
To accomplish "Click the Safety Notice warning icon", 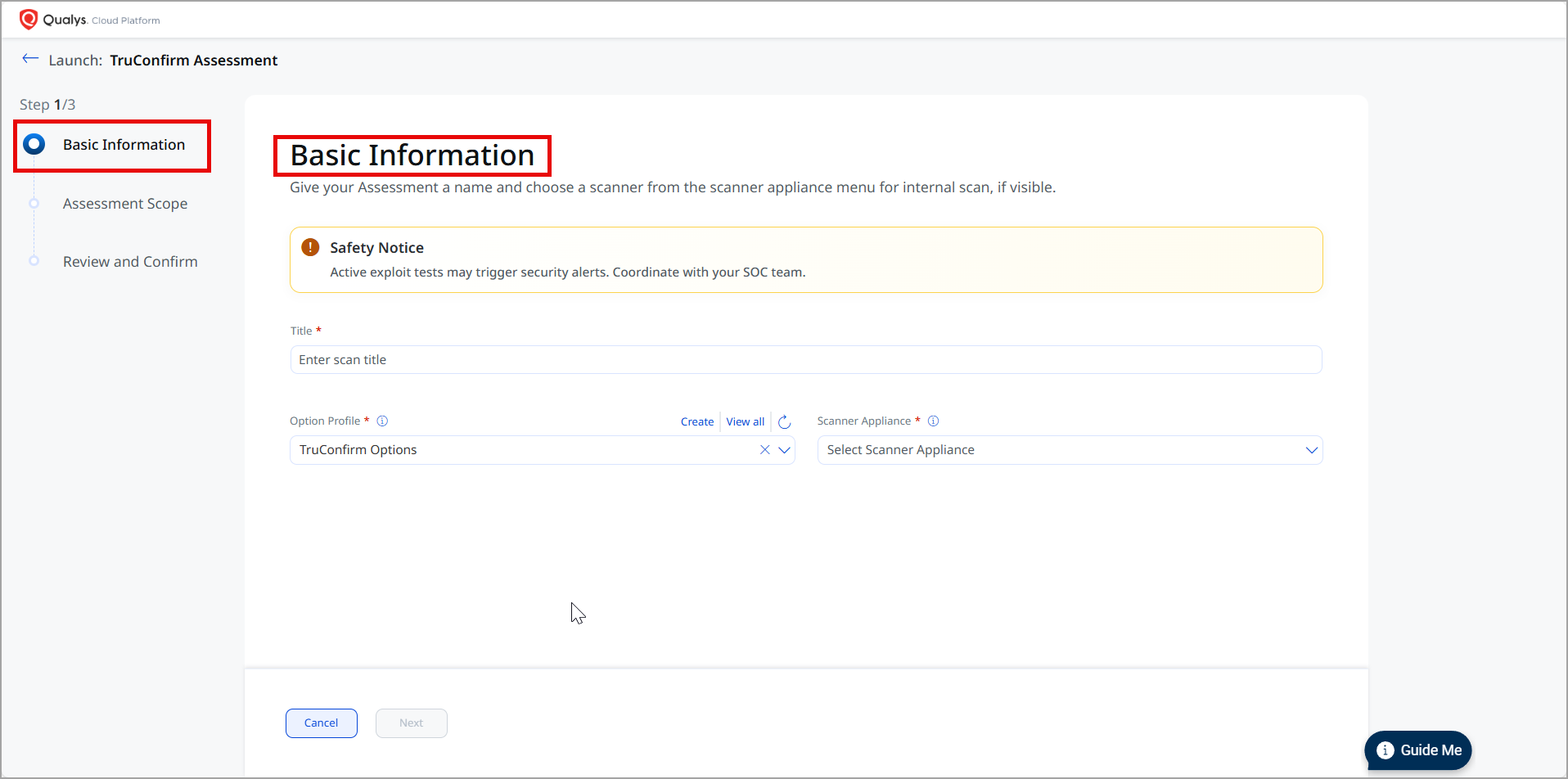I will tap(310, 247).
